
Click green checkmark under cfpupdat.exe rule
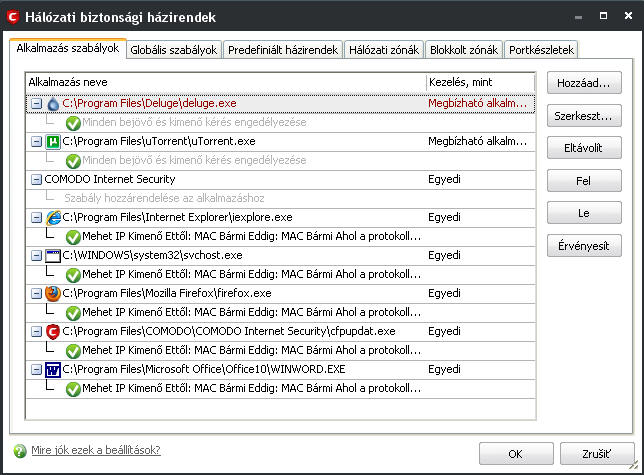73,351
